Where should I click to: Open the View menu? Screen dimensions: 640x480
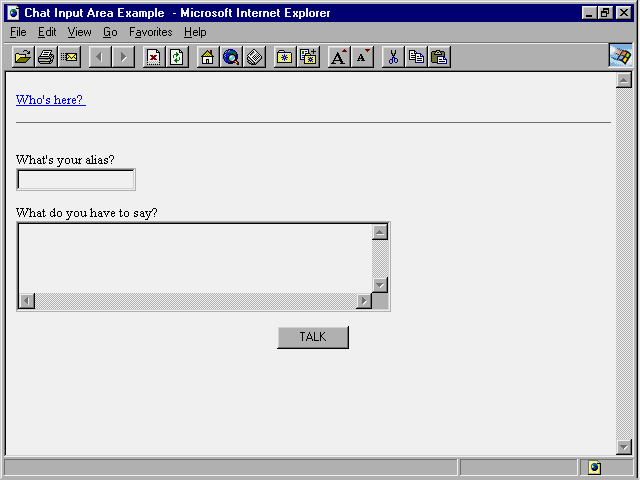pyautogui.click(x=79, y=32)
